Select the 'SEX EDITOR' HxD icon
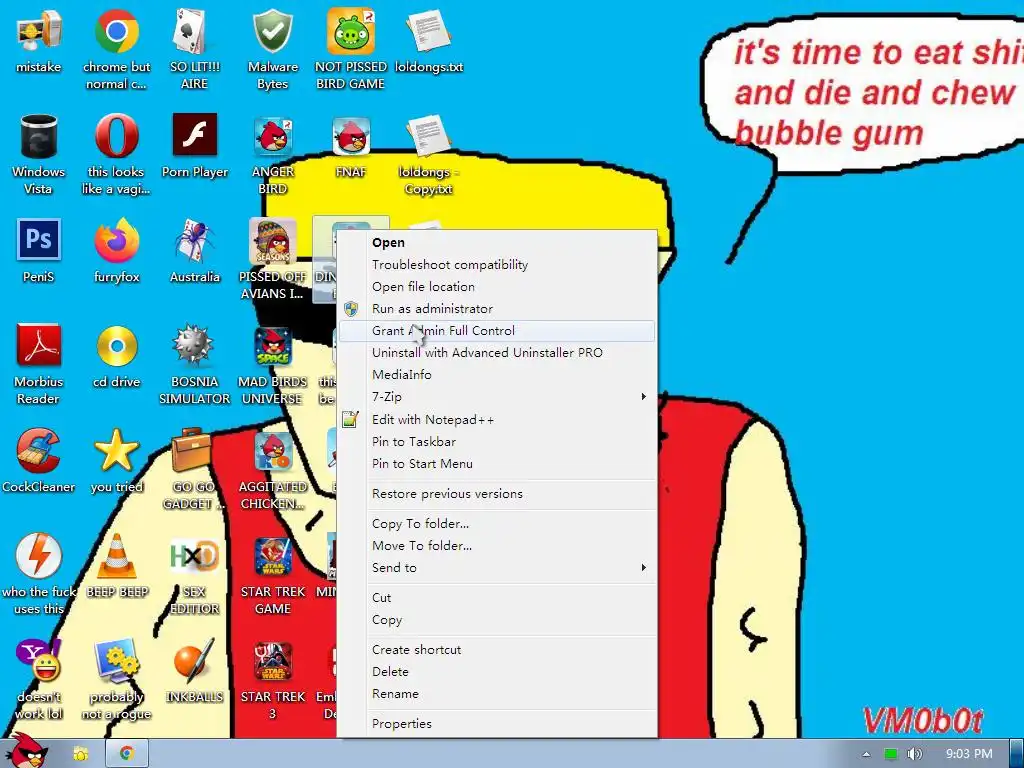1024x768 pixels. coord(194,556)
